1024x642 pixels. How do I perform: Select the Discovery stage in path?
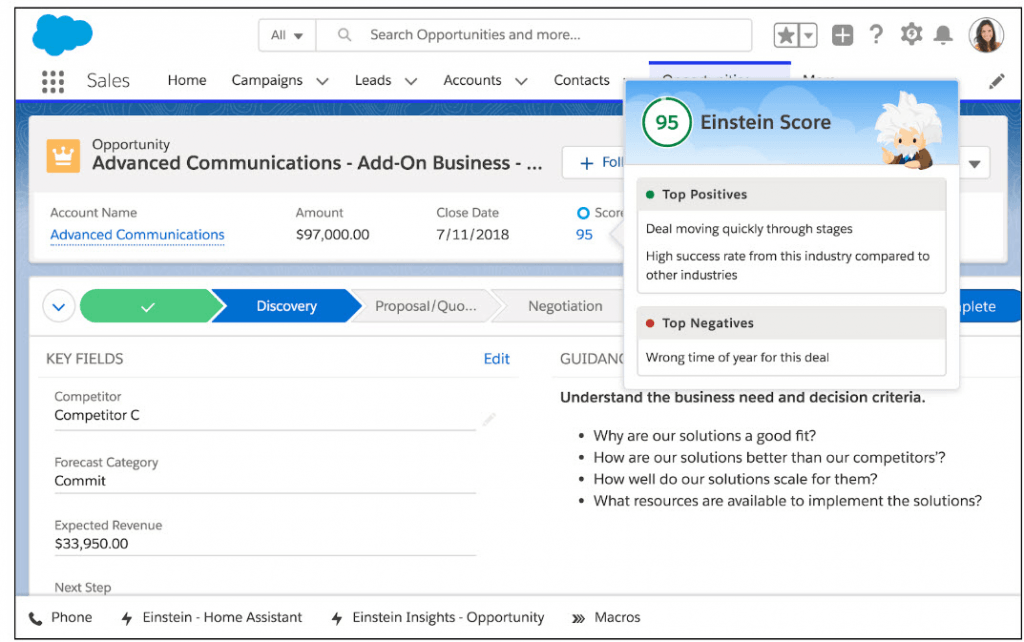pos(286,306)
